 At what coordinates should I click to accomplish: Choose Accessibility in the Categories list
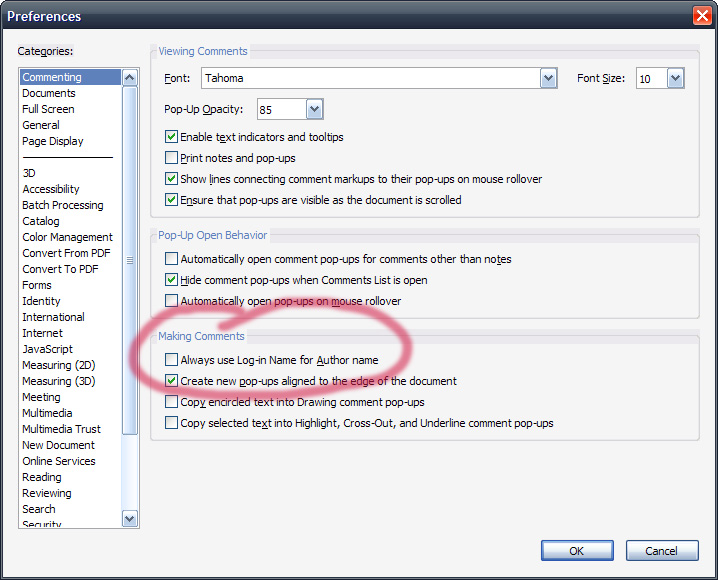click(51, 189)
